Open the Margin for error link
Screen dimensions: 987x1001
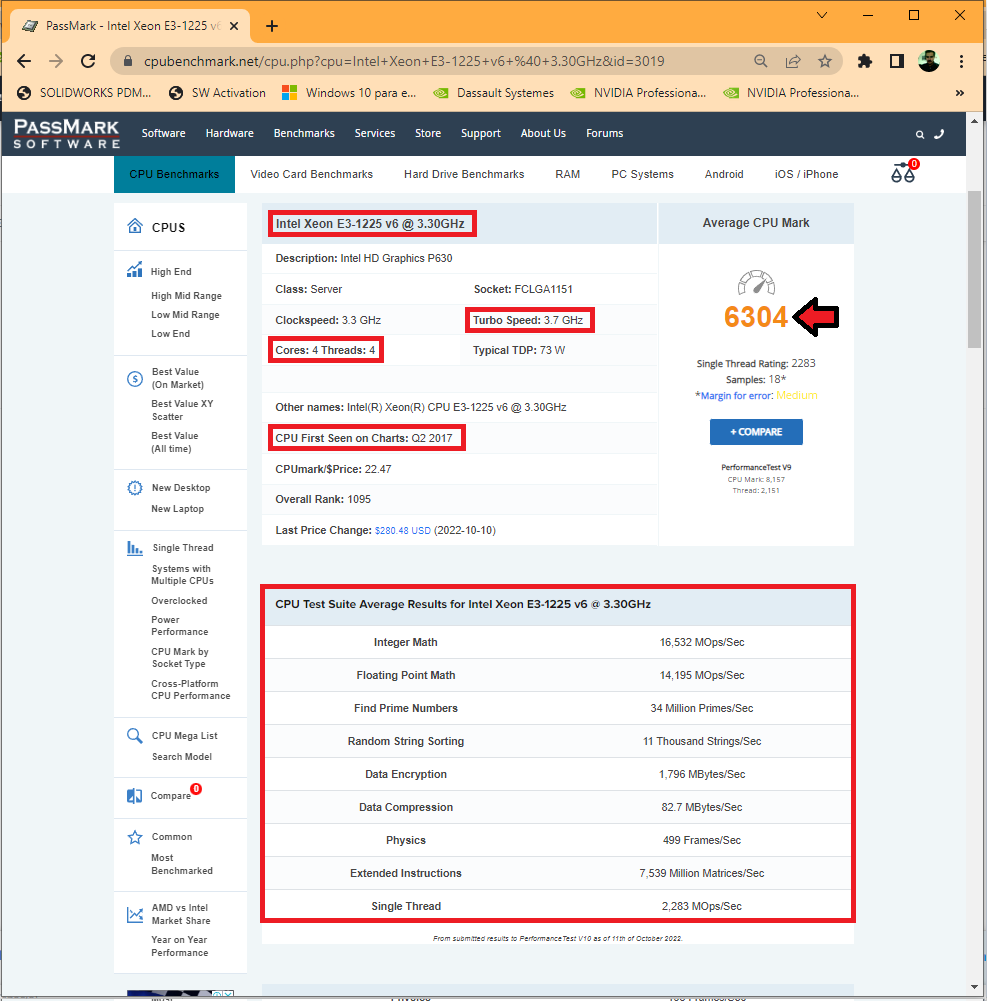click(x=736, y=396)
